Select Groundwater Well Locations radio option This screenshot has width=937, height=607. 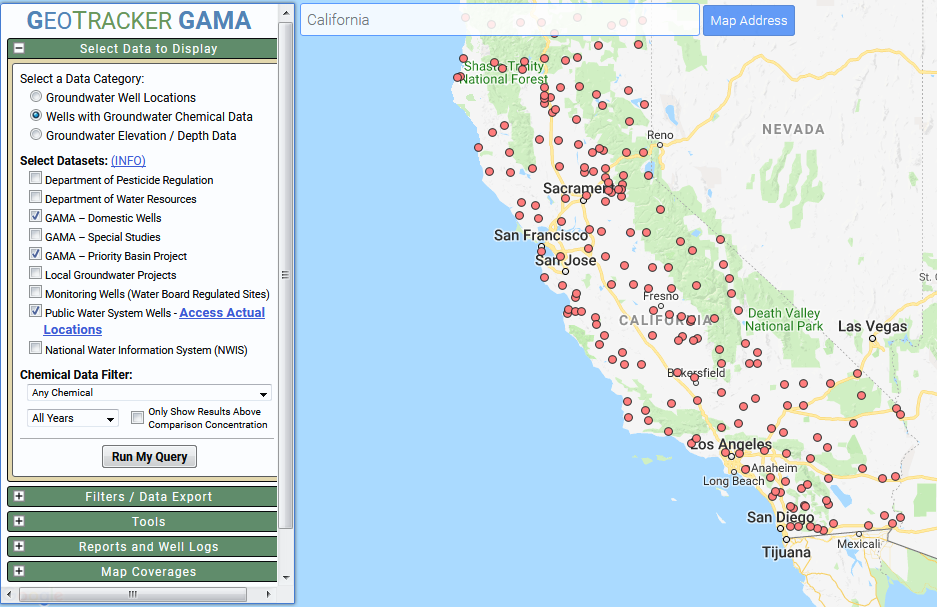[x=36, y=98]
